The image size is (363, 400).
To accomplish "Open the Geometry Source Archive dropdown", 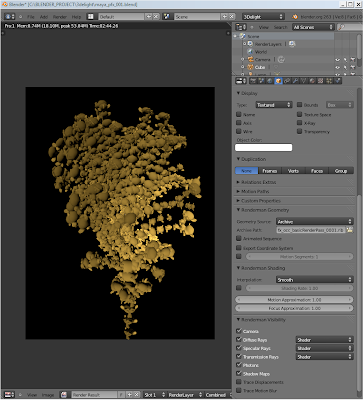I will [314, 221].
